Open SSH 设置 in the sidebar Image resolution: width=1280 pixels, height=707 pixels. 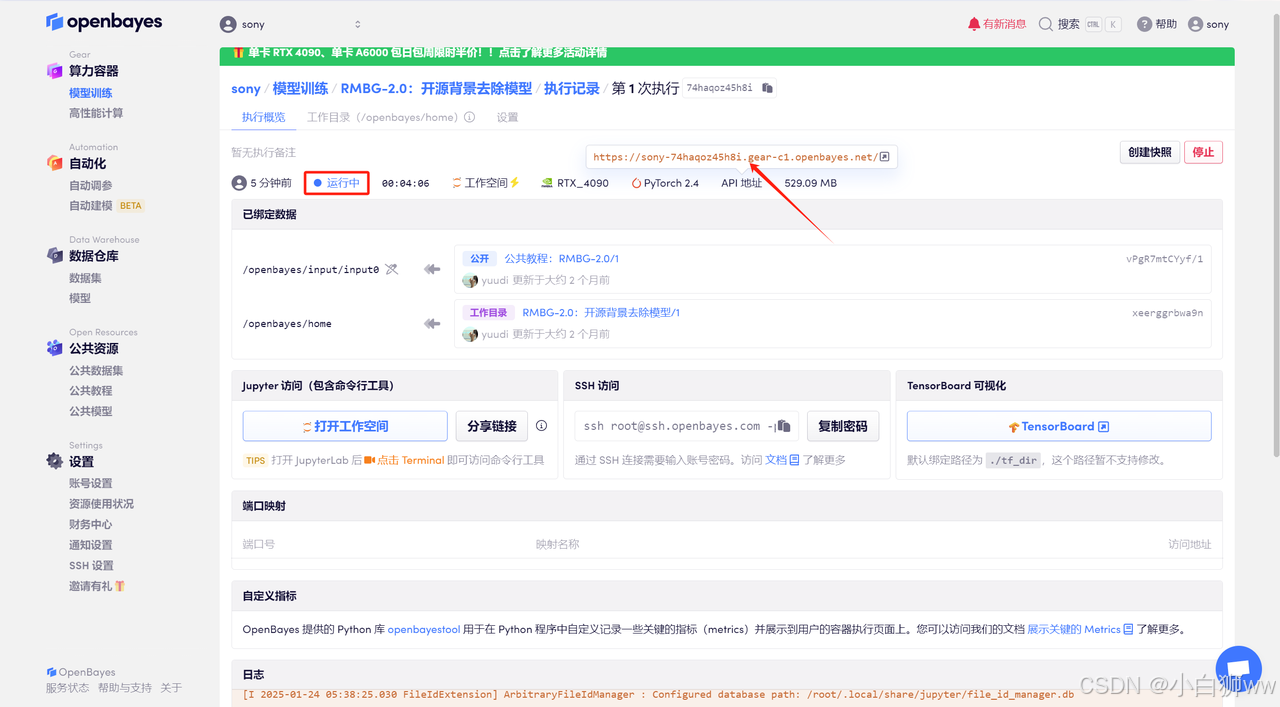pyautogui.click(x=91, y=565)
